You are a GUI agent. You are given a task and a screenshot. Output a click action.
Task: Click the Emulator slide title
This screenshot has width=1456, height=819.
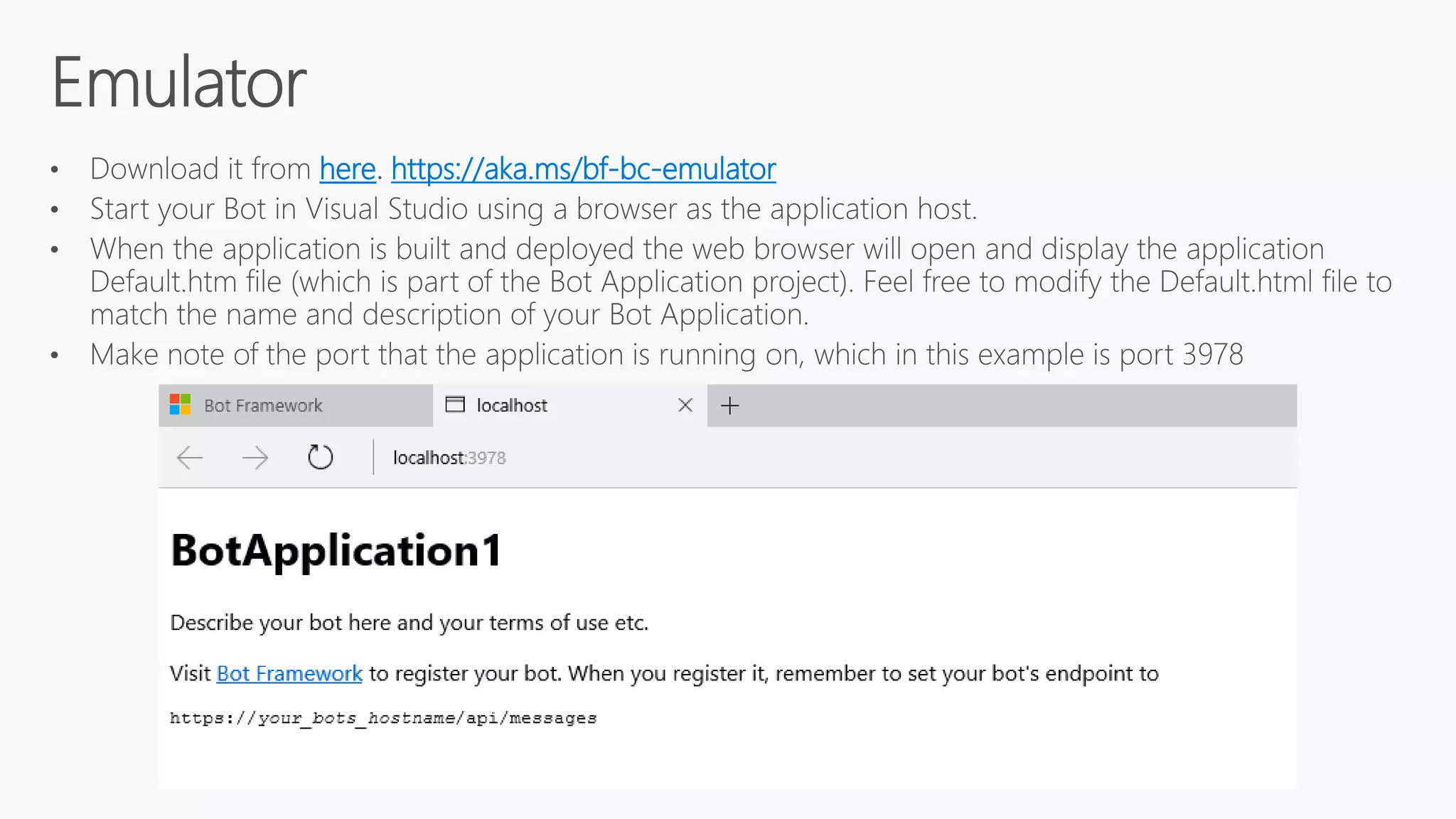coord(179,83)
